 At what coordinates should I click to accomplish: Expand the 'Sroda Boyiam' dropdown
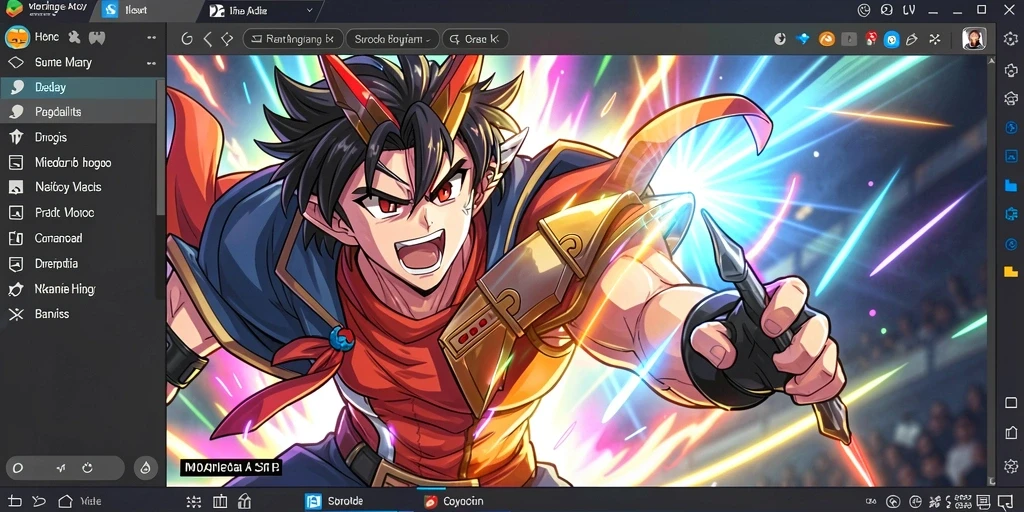tap(392, 39)
